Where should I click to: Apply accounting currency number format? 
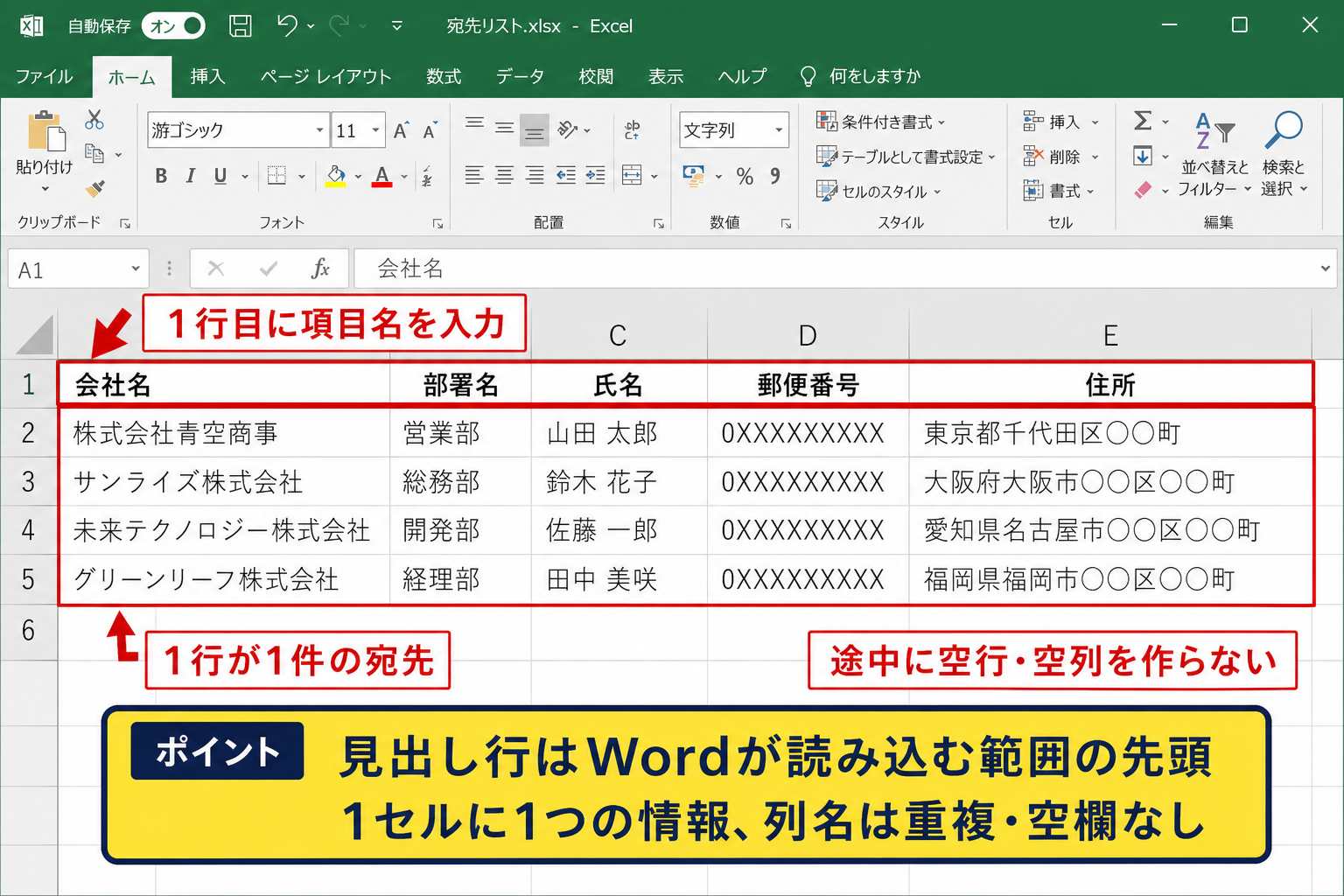pyautogui.click(x=694, y=176)
